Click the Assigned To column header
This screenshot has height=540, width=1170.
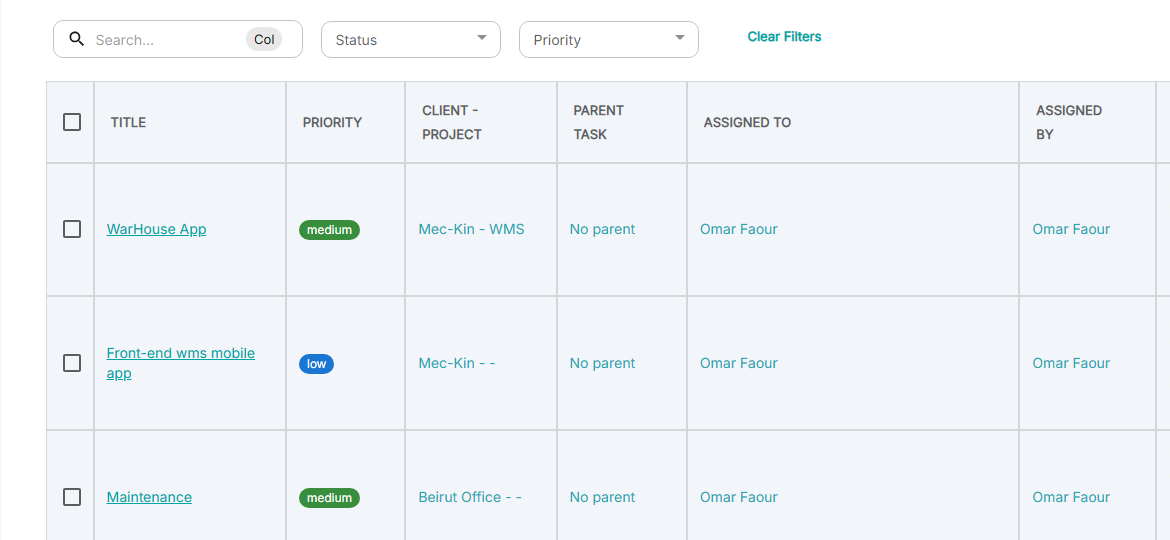[x=747, y=122]
